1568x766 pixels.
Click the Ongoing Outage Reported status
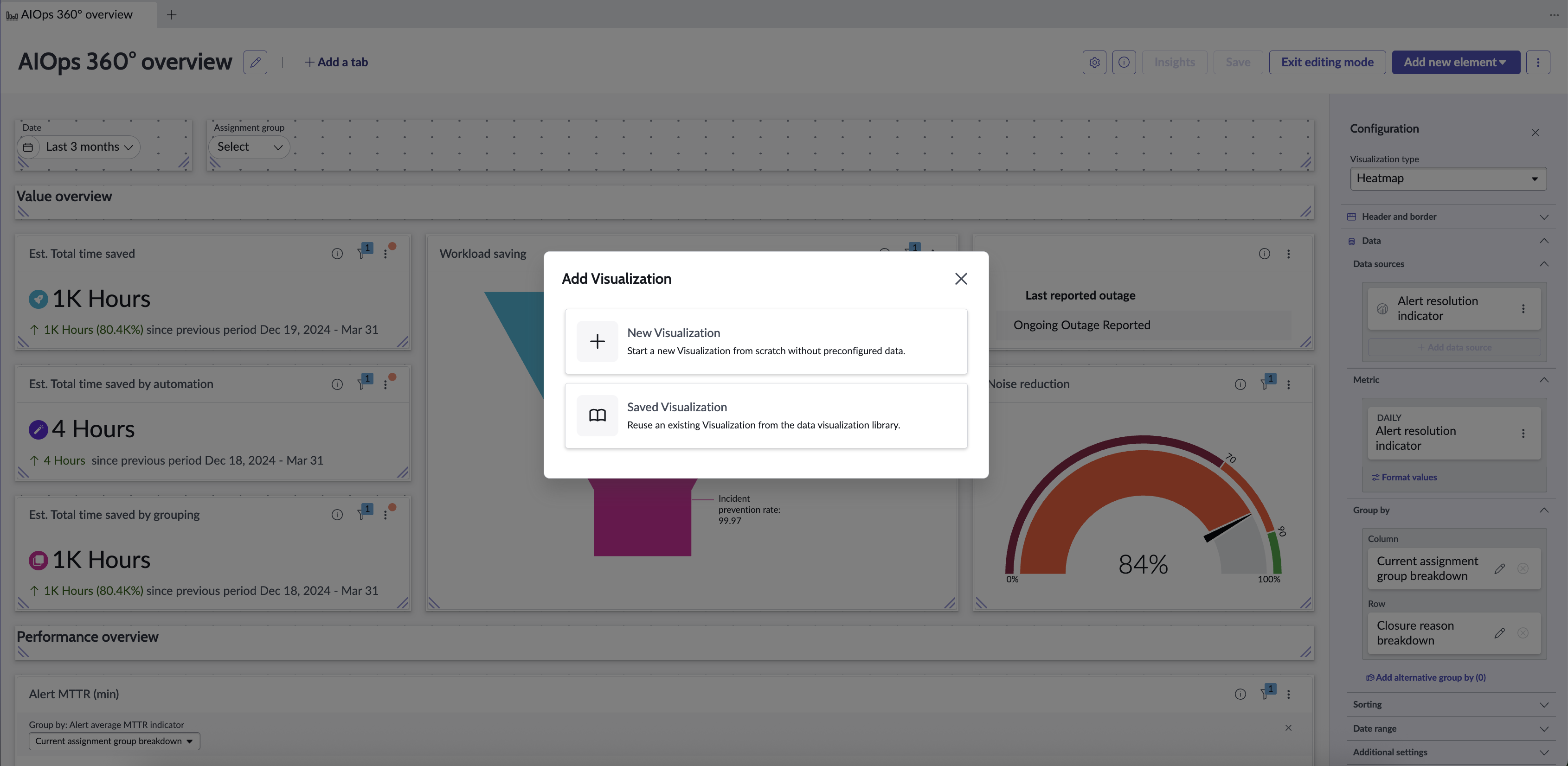point(1082,325)
